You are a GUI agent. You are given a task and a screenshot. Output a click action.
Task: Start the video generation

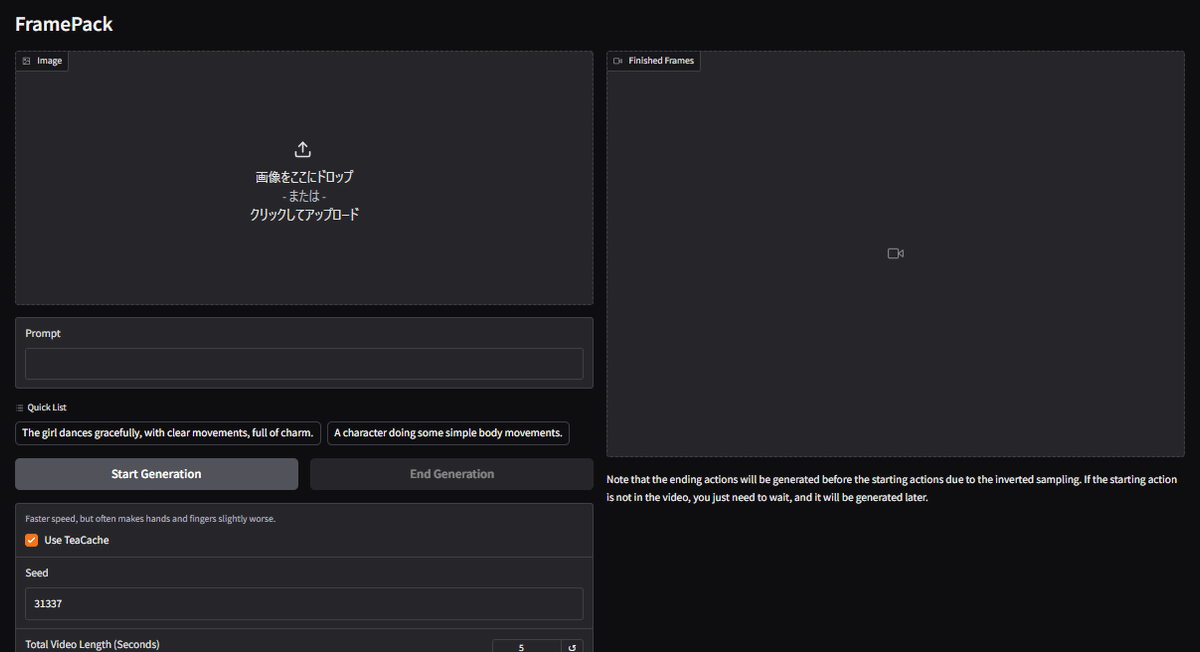point(156,474)
